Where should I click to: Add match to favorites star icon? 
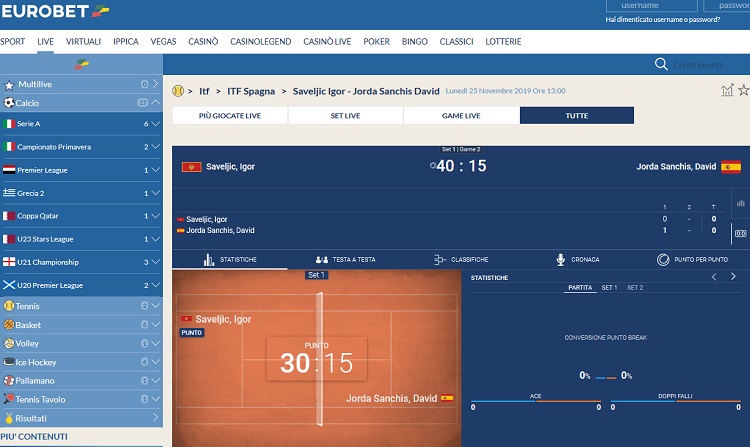[x=743, y=90]
